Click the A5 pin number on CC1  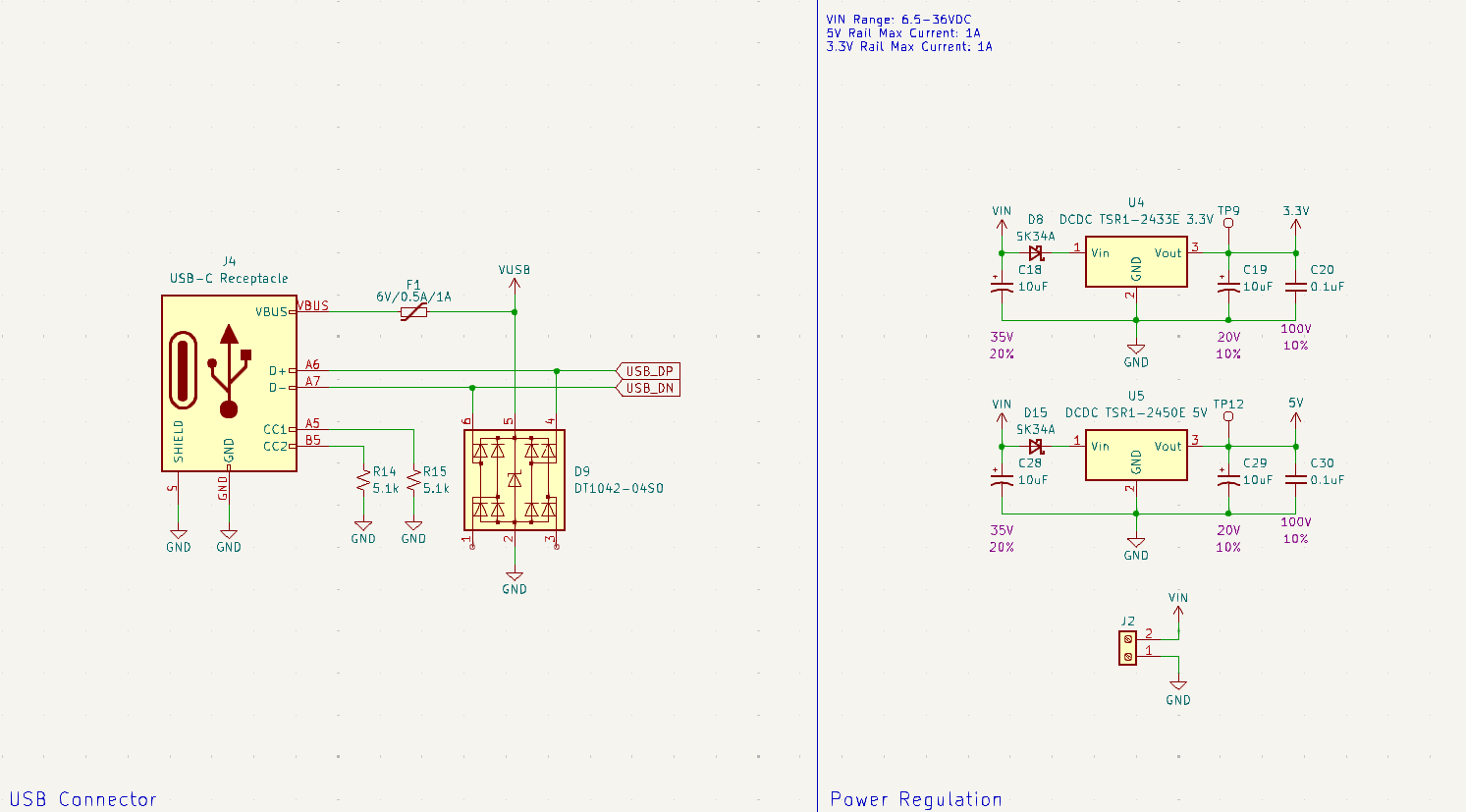(x=312, y=423)
